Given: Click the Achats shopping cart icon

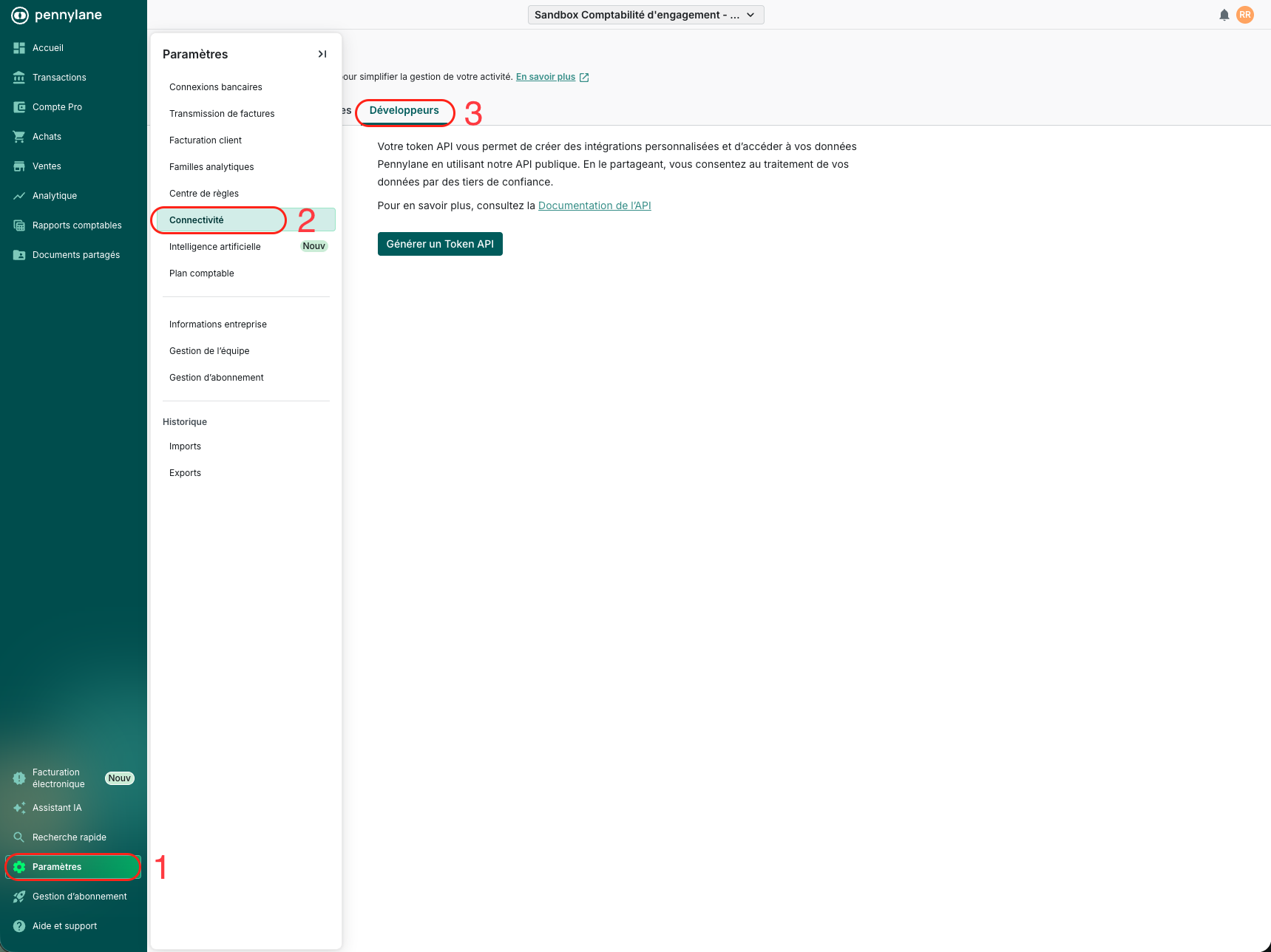Looking at the screenshot, I should (x=19, y=137).
